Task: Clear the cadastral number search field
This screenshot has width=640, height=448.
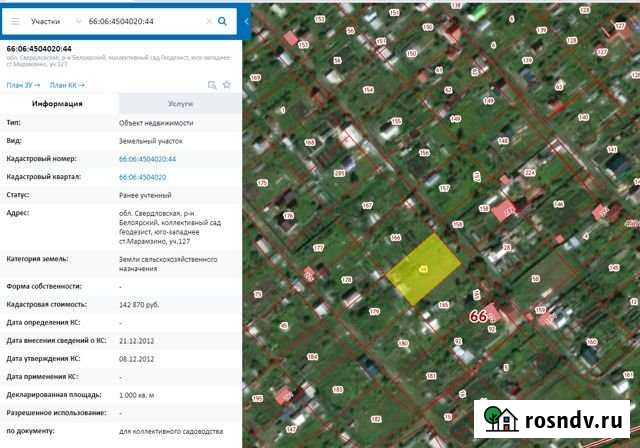Action: (x=208, y=20)
